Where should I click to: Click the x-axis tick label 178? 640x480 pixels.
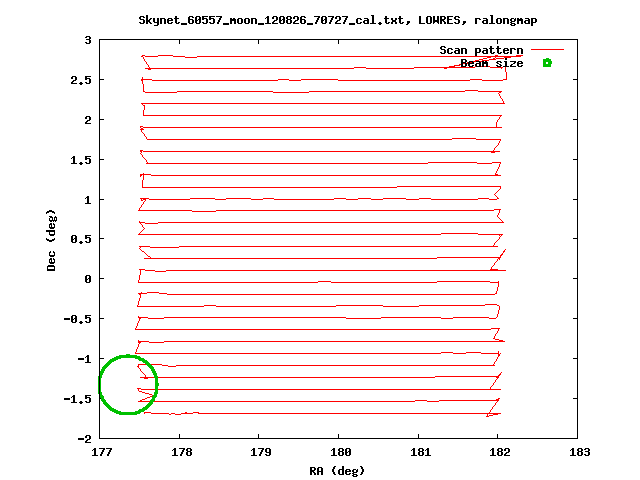coord(181,452)
